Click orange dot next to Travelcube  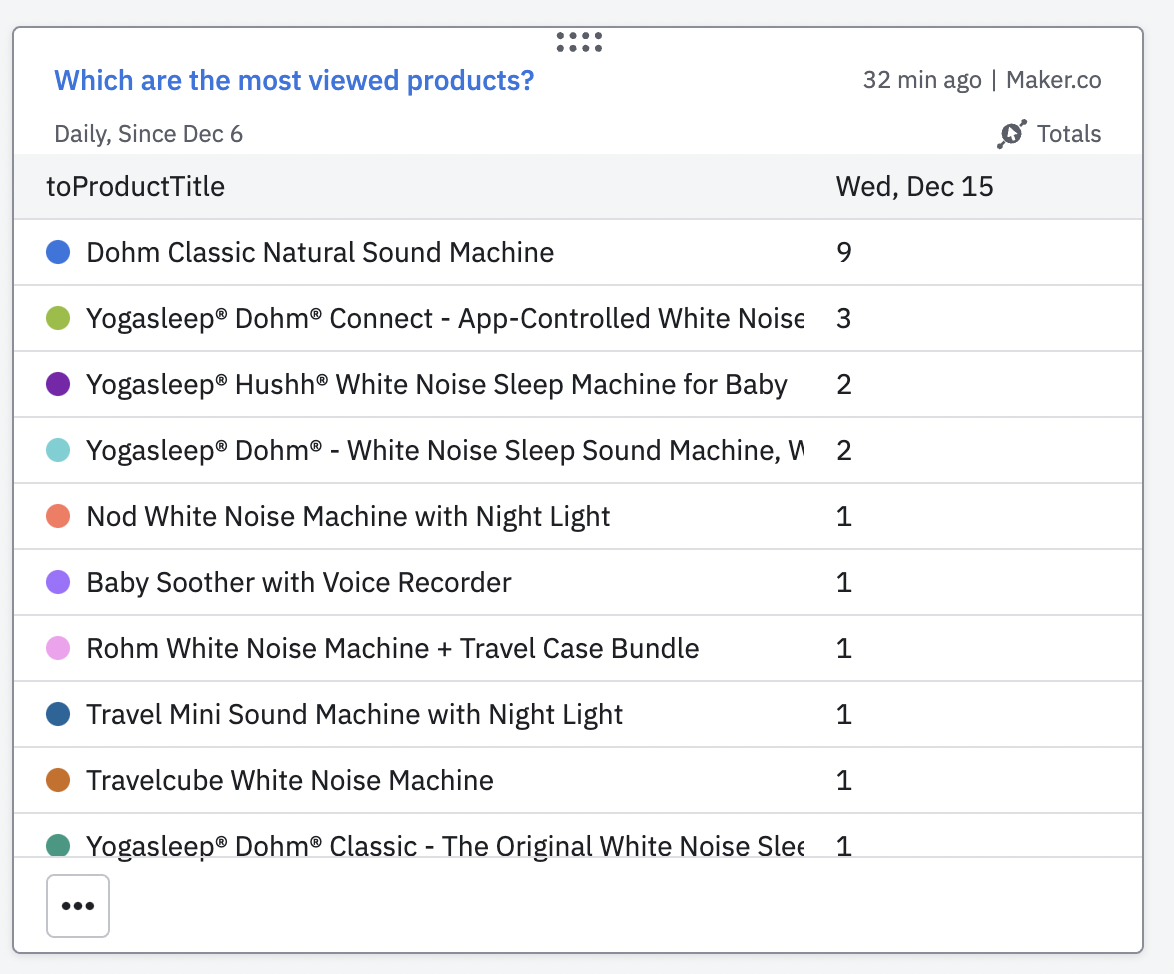click(x=58, y=780)
